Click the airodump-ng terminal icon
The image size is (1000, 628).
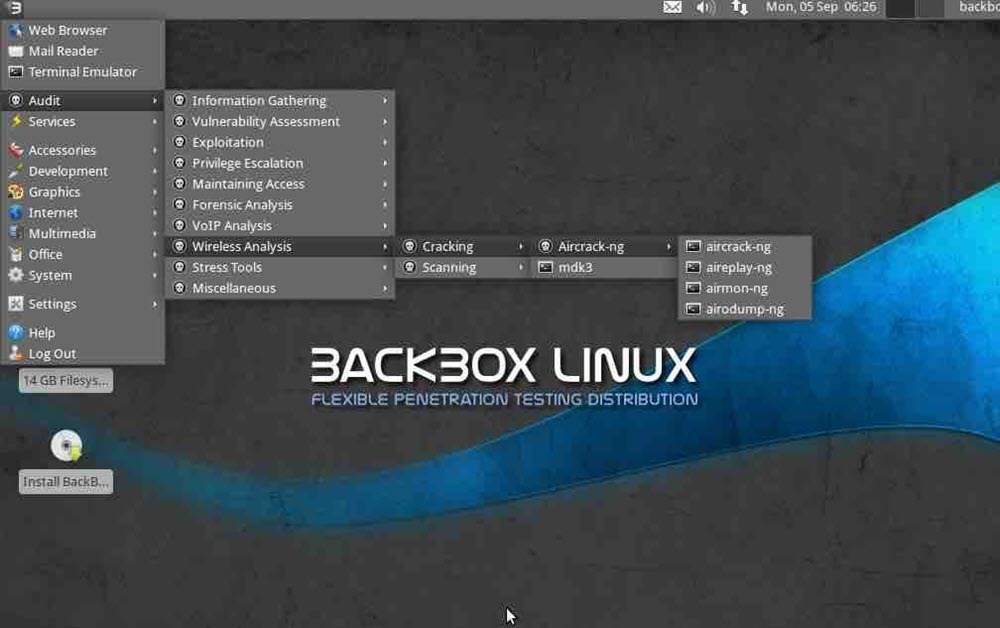click(x=693, y=309)
